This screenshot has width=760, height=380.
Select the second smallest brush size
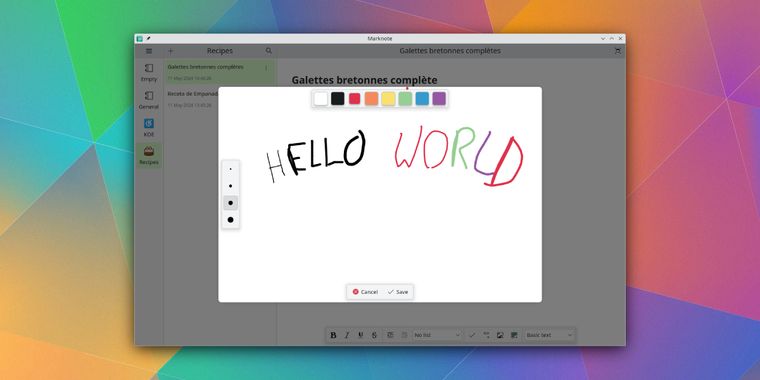(x=231, y=186)
